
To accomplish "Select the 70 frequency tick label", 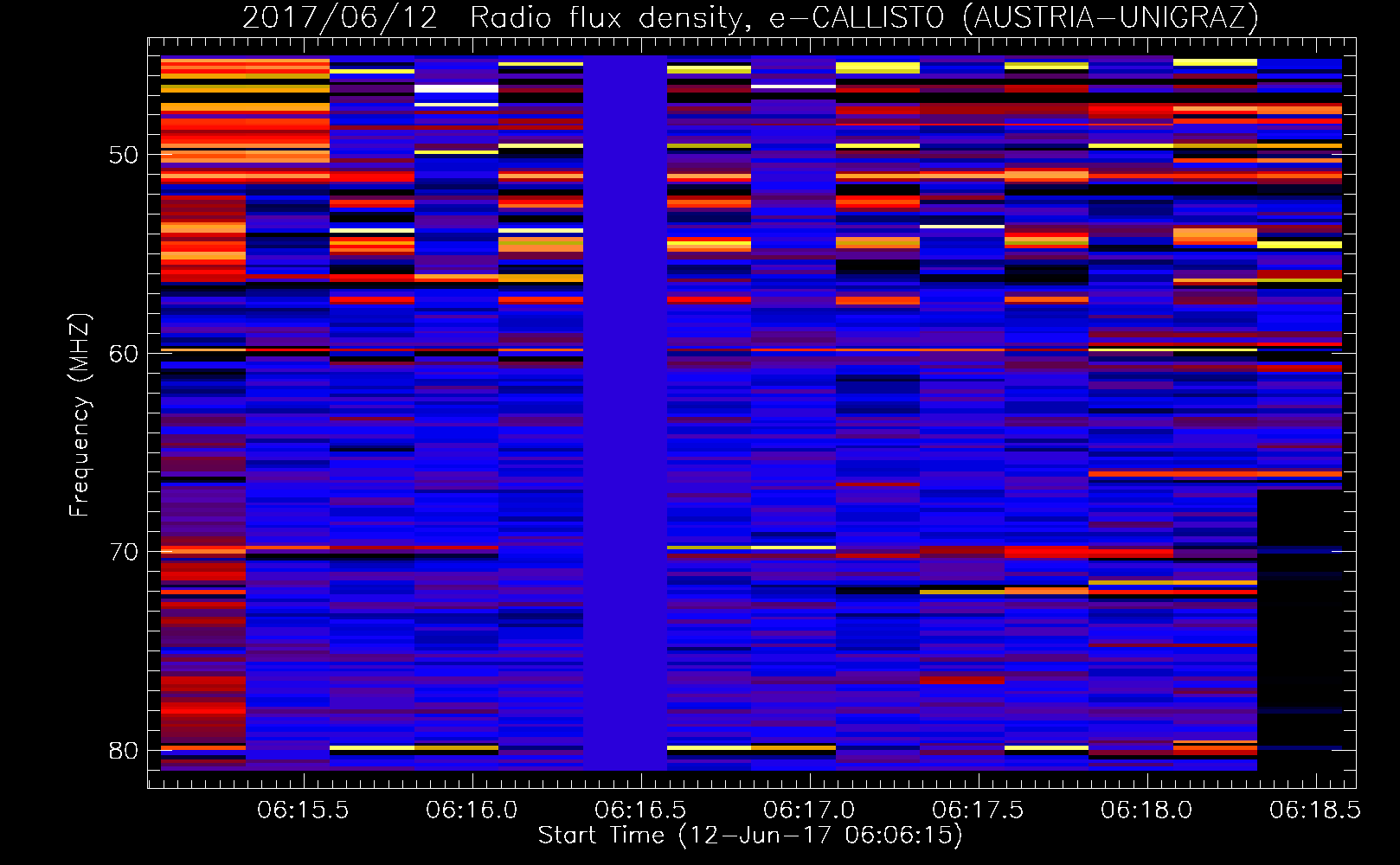I will (x=124, y=552).
